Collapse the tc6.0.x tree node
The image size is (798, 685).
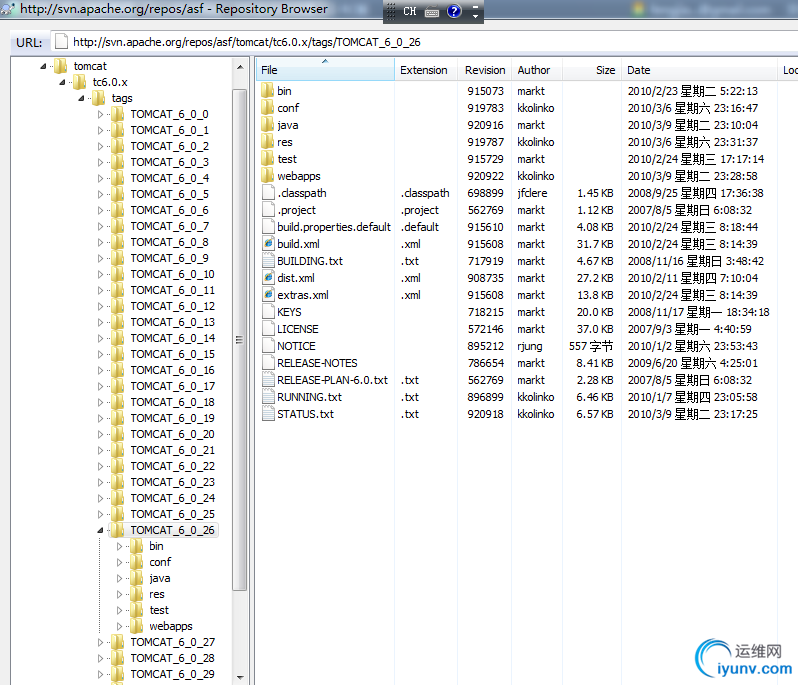point(62,82)
